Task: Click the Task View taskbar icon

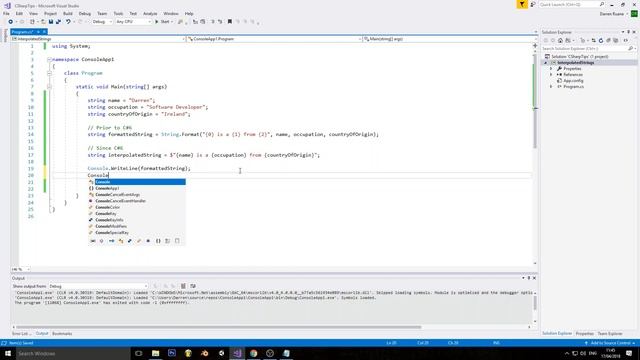Action: (x=139, y=353)
